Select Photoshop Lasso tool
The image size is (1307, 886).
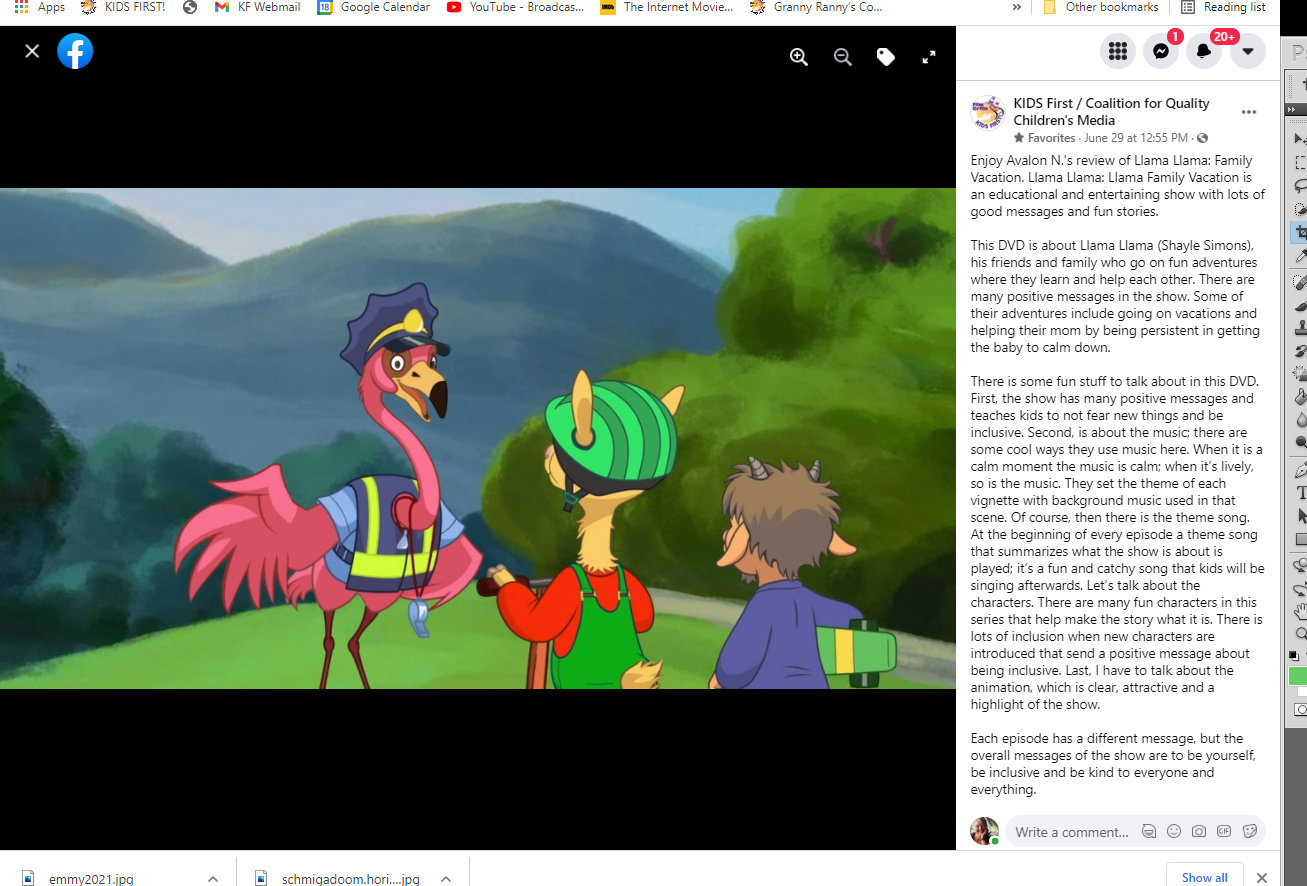click(x=1300, y=185)
